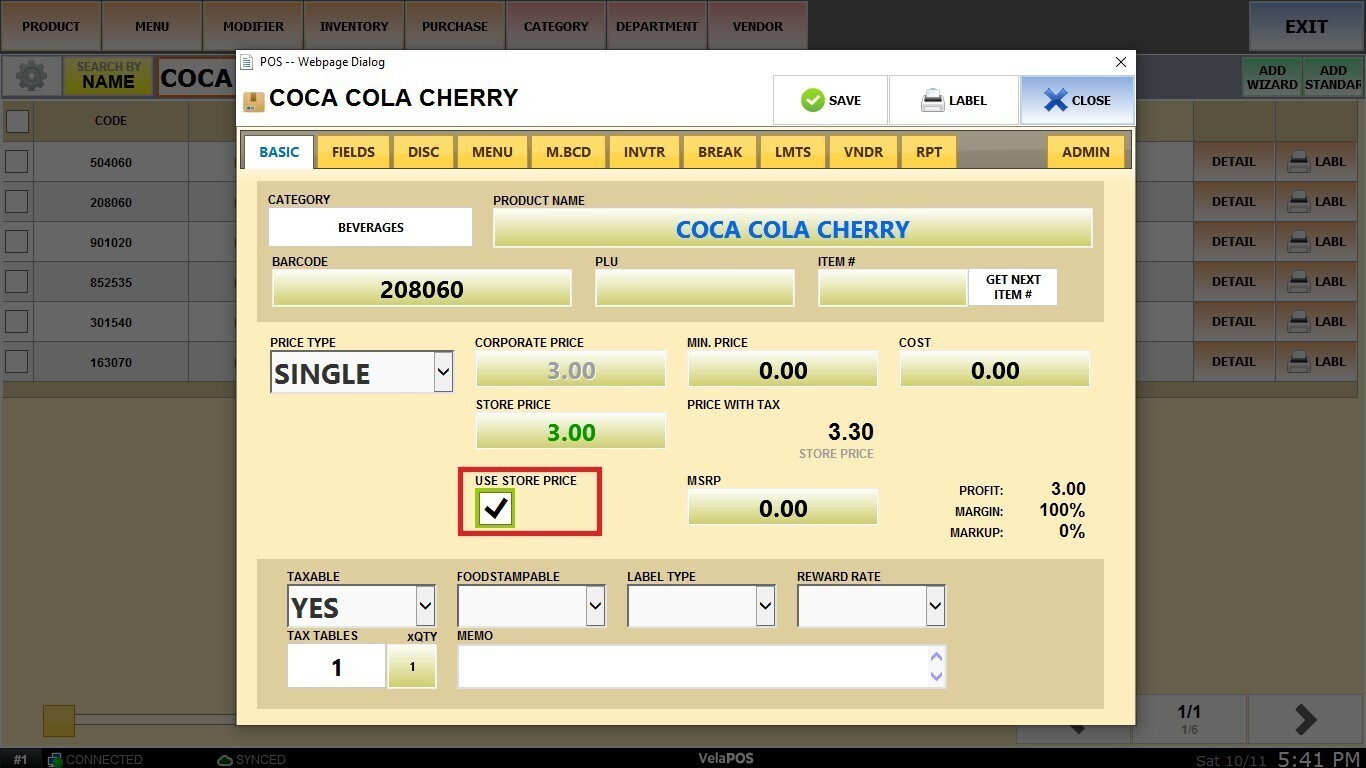
Task: Open the Reward Rate dropdown
Action: (x=871, y=606)
